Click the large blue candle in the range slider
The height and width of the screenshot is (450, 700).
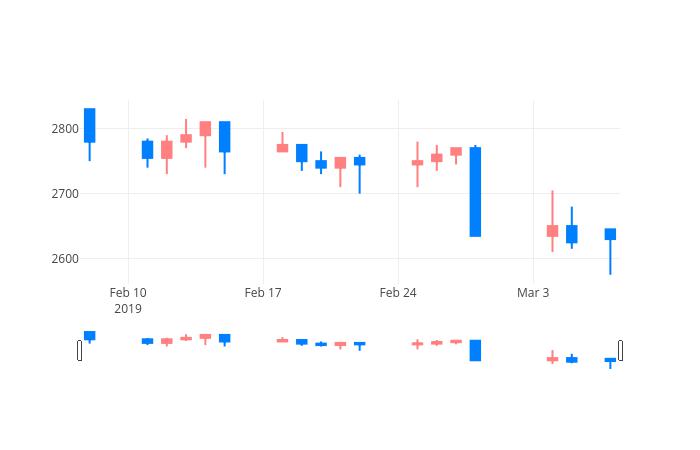pos(475,350)
